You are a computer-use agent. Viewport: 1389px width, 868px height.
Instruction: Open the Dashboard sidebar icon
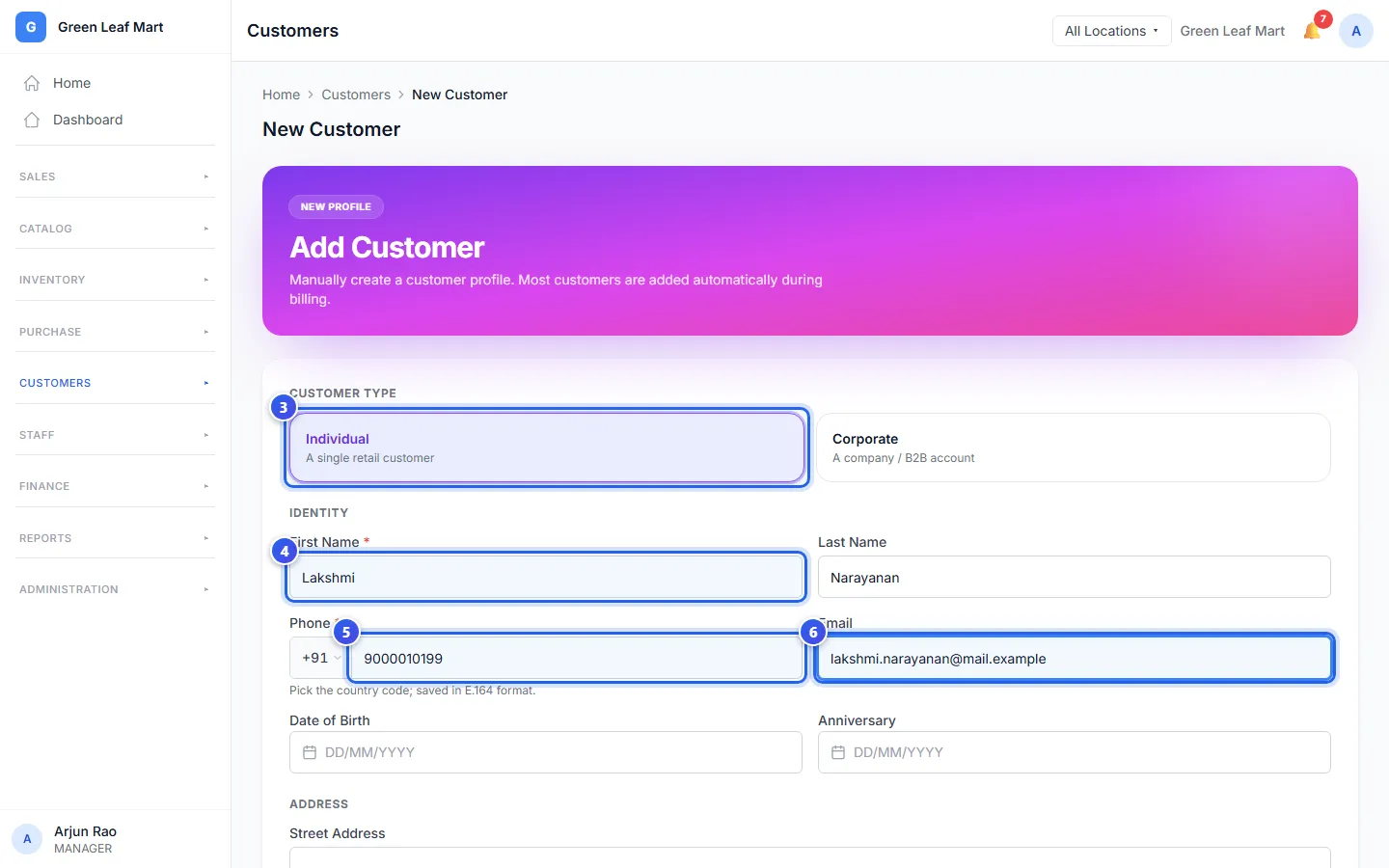click(x=32, y=120)
